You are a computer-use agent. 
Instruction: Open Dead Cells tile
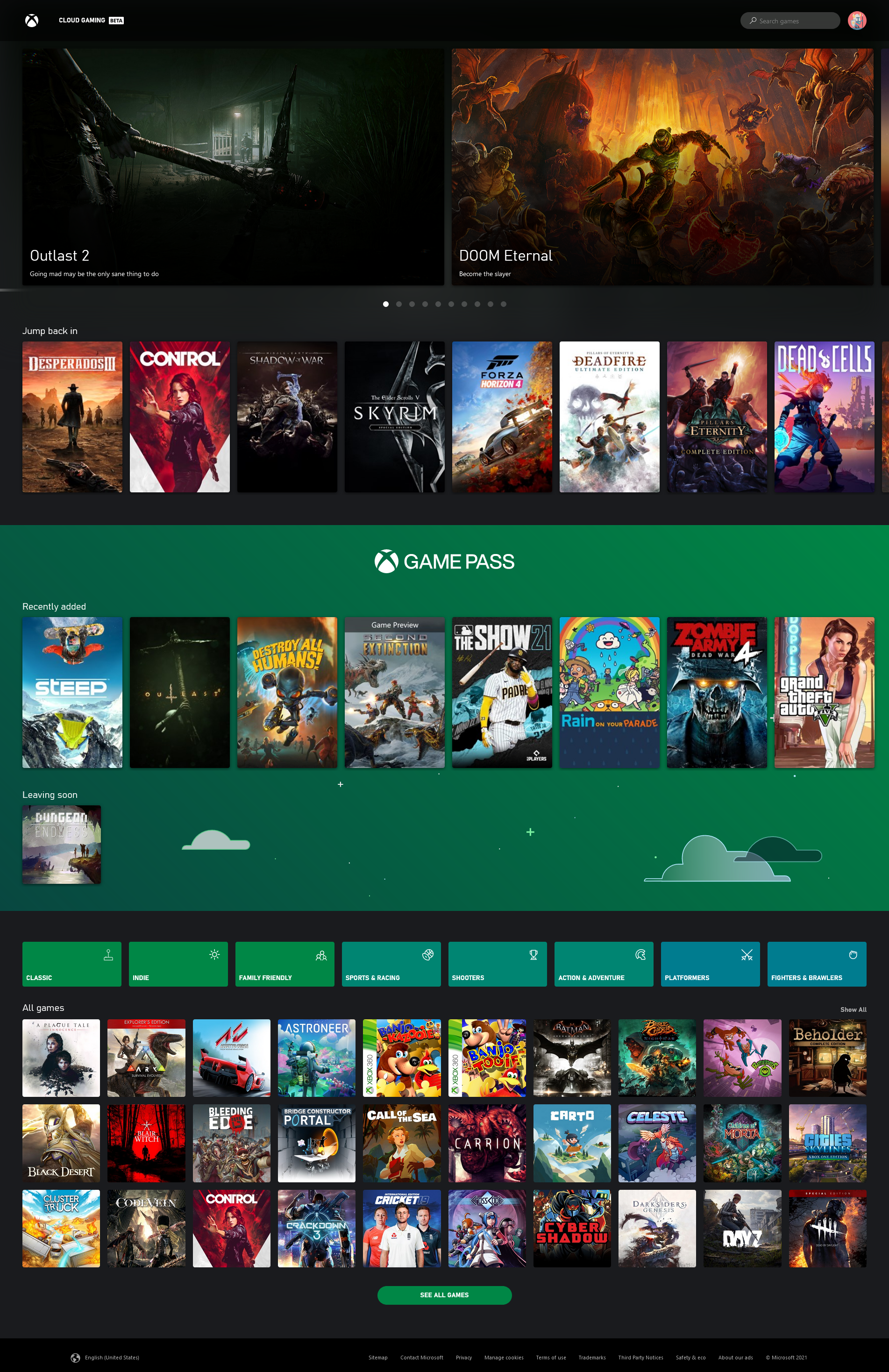pyautogui.click(x=825, y=417)
